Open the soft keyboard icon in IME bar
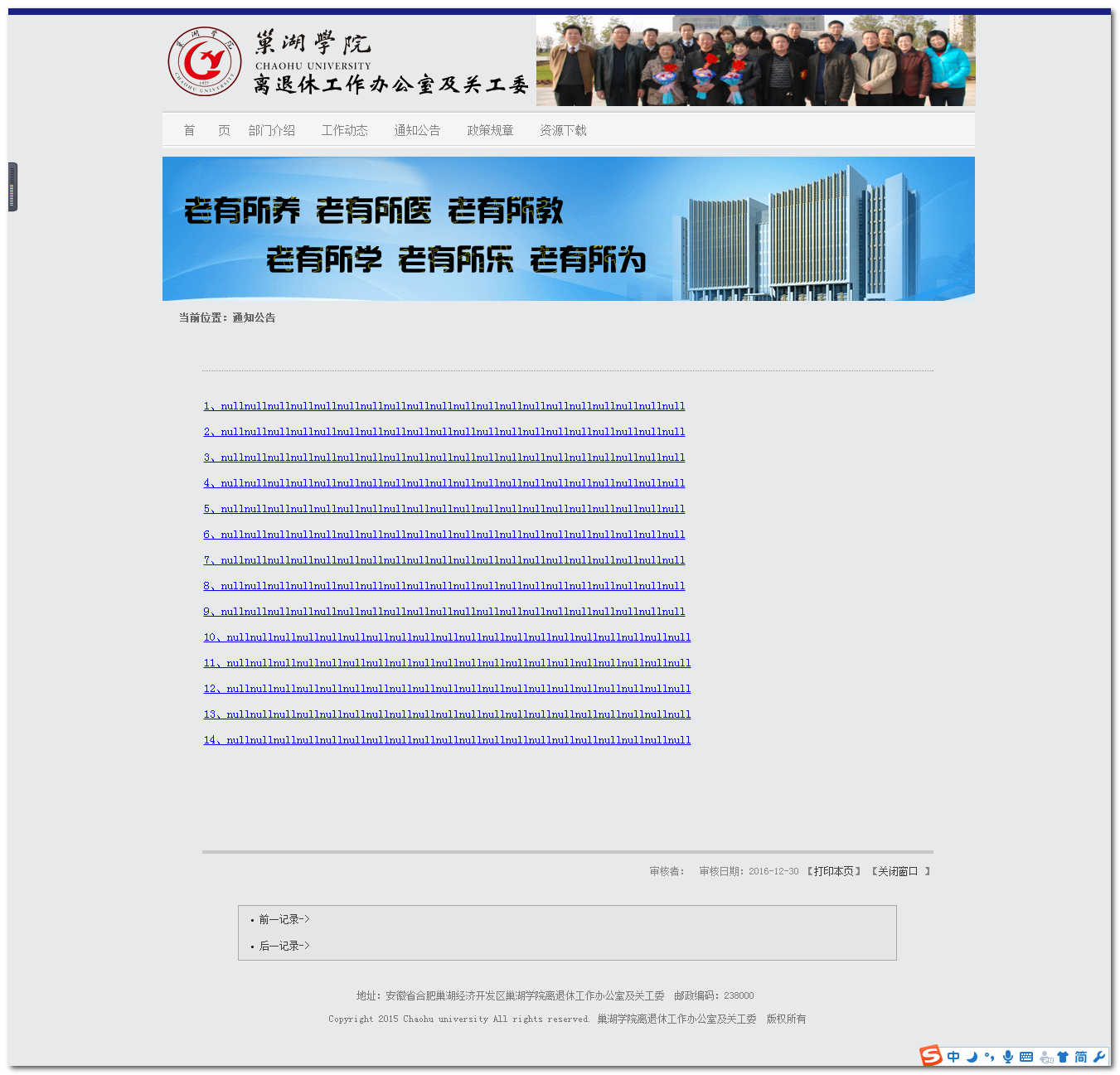The height and width of the screenshot is (1075, 1120). [x=1026, y=1057]
